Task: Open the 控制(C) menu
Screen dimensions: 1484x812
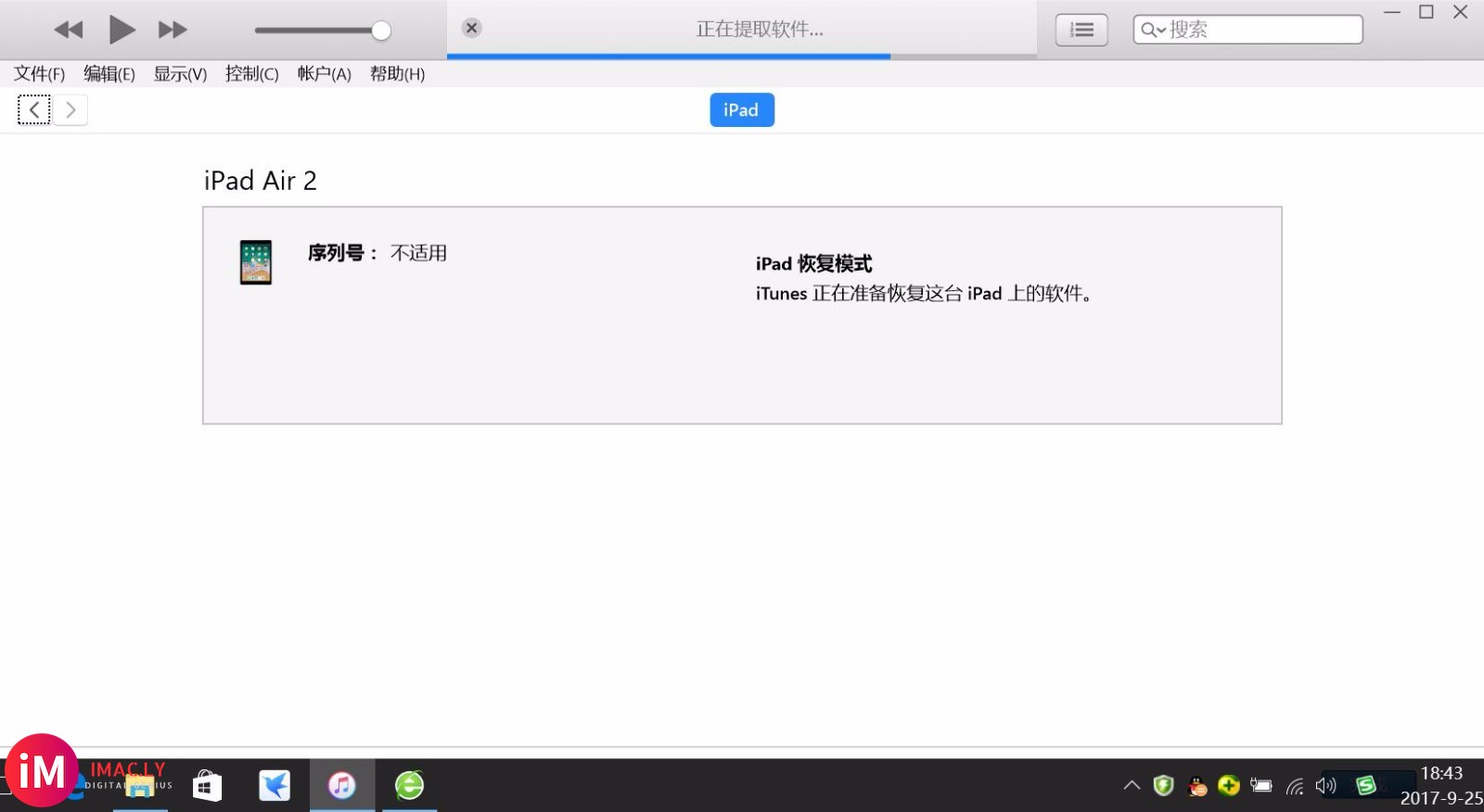Action: (x=252, y=74)
